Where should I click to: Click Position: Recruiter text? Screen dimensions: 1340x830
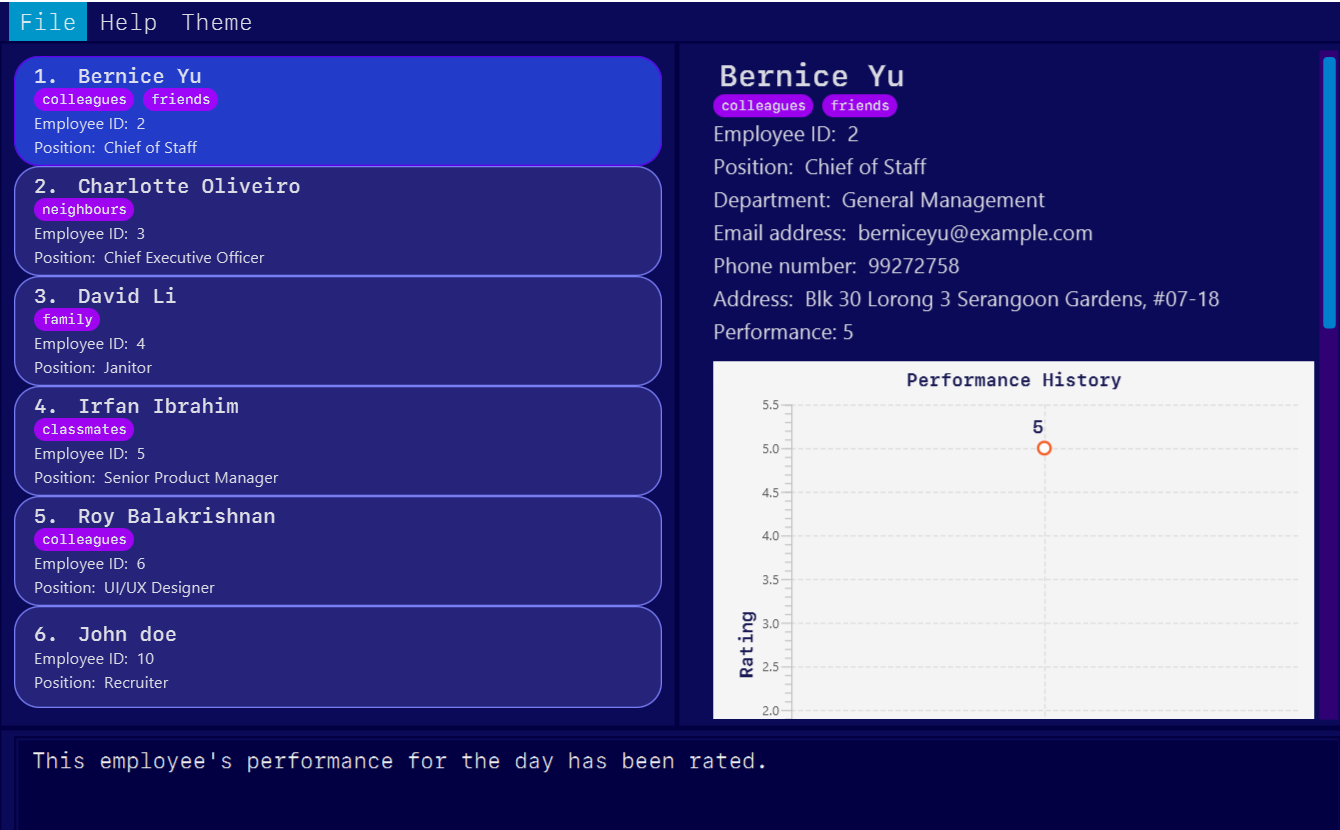[101, 683]
